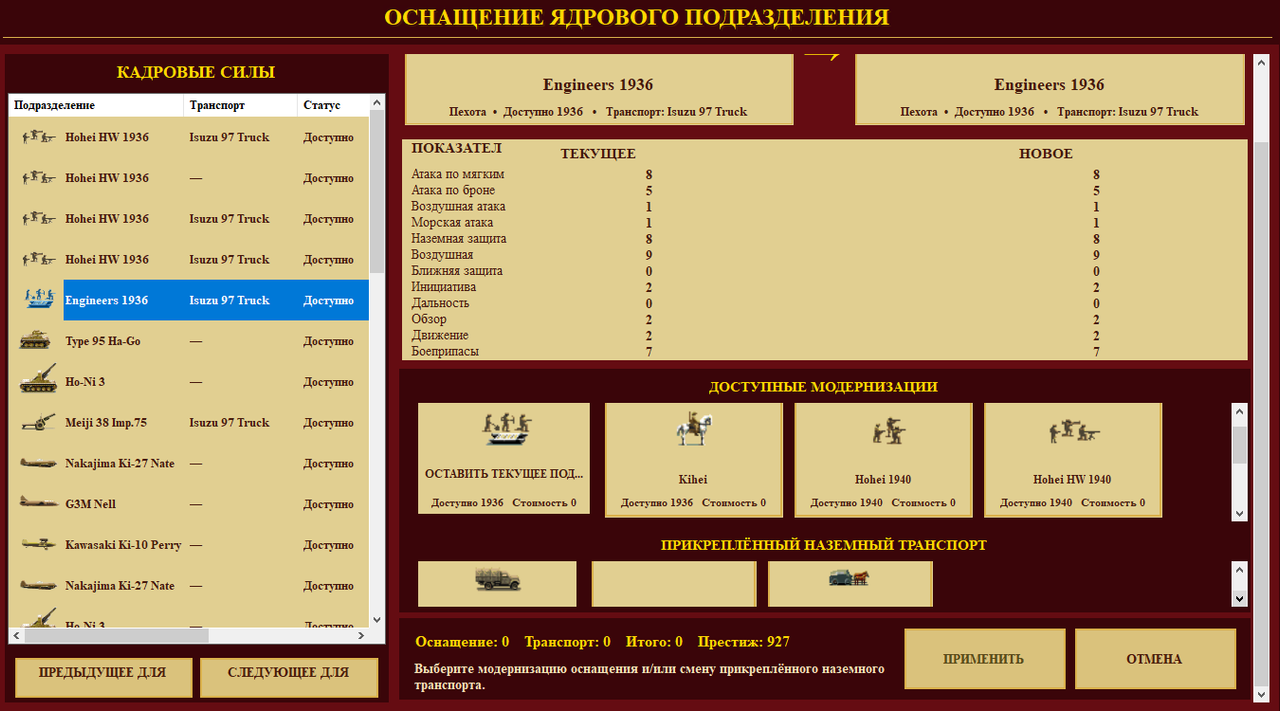The height and width of the screenshot is (711, 1280).
Task: Click the Kihei cavalry icon
Action: pos(693,429)
